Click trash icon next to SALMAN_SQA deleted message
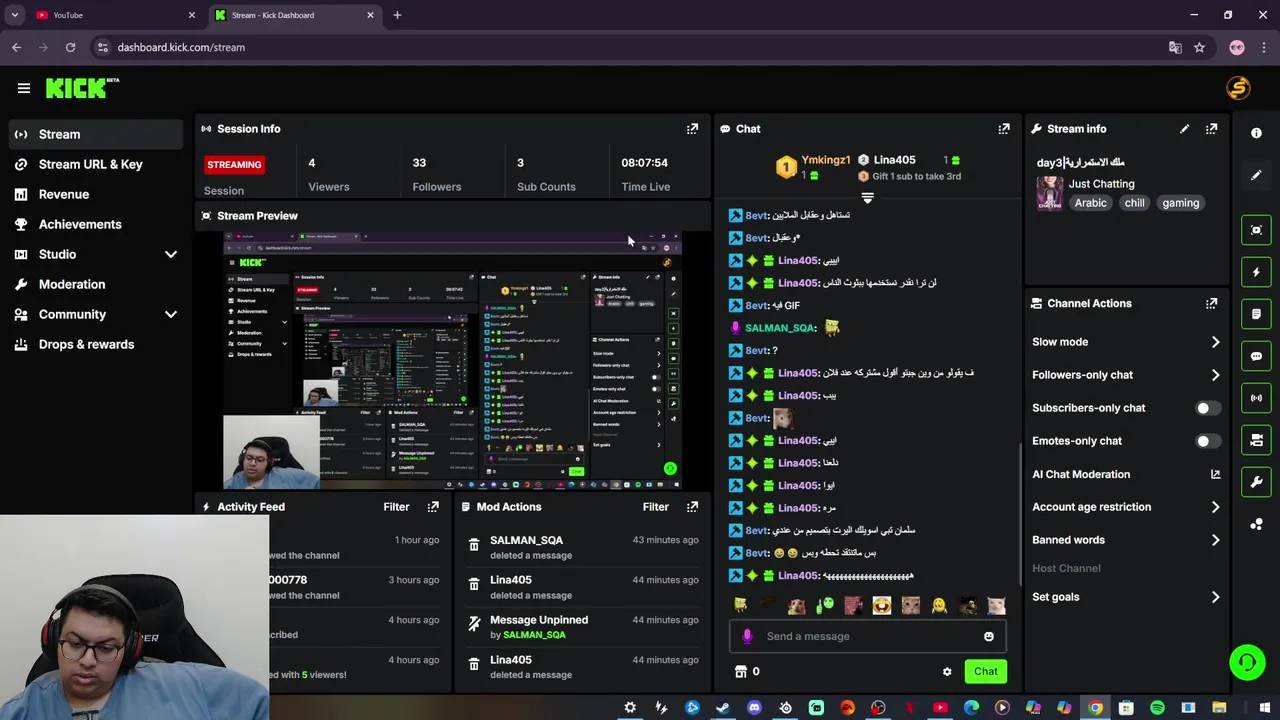Screen dimensions: 1280x720 pyautogui.click(x=474, y=545)
